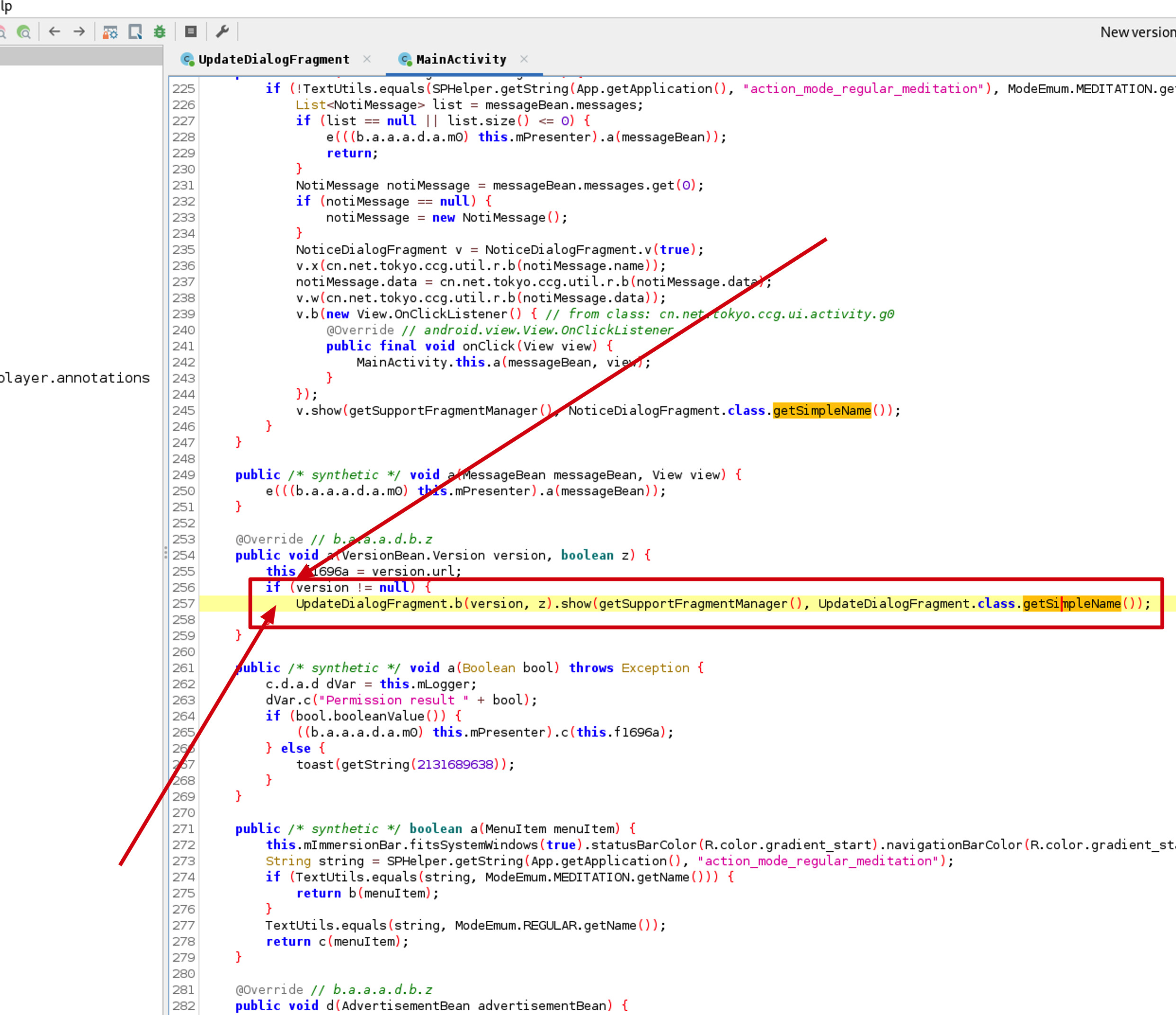This screenshot has height=1015, width=1176.
Task: Click line number 245 in gutter
Action: (x=184, y=410)
